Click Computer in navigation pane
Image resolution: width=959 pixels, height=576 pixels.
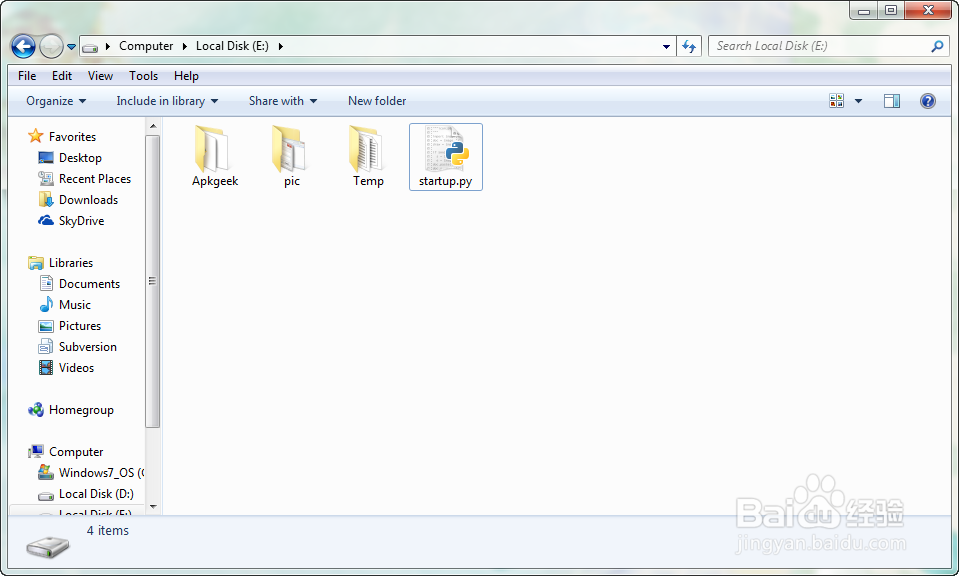[x=65, y=452]
